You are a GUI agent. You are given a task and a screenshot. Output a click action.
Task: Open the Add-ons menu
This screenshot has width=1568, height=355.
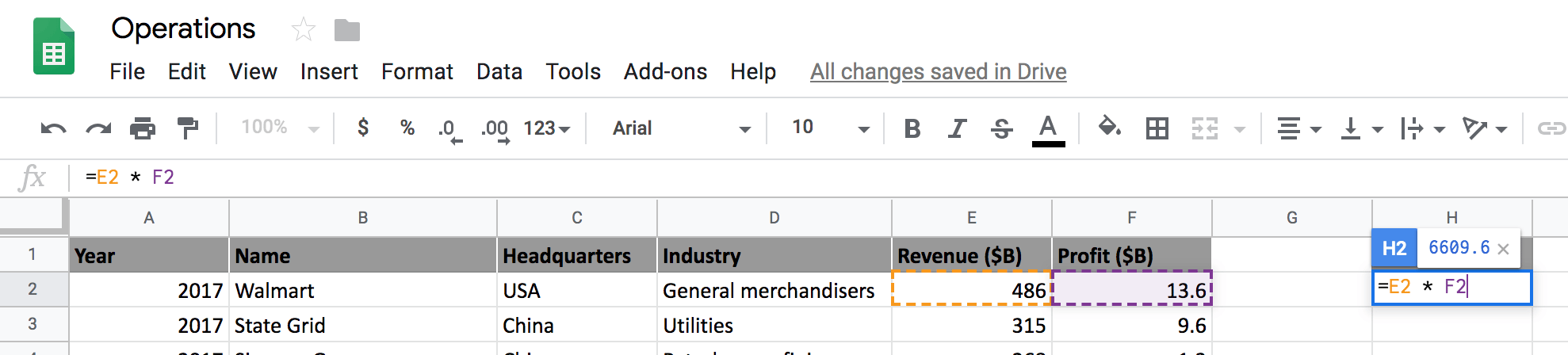(665, 72)
